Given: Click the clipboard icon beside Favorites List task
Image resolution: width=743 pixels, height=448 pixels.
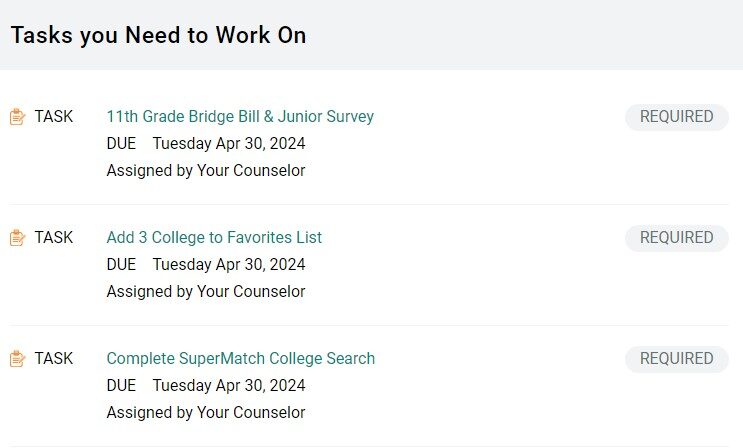Looking at the screenshot, I should pos(18,238).
